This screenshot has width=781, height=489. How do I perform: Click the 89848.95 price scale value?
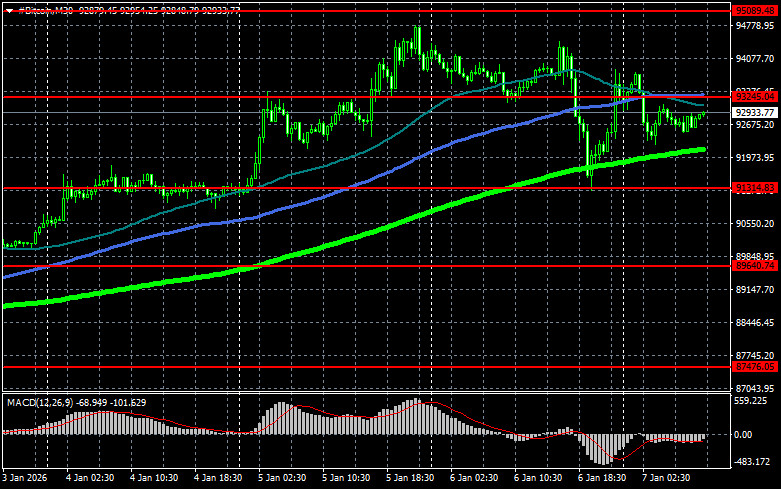[x=755, y=256]
